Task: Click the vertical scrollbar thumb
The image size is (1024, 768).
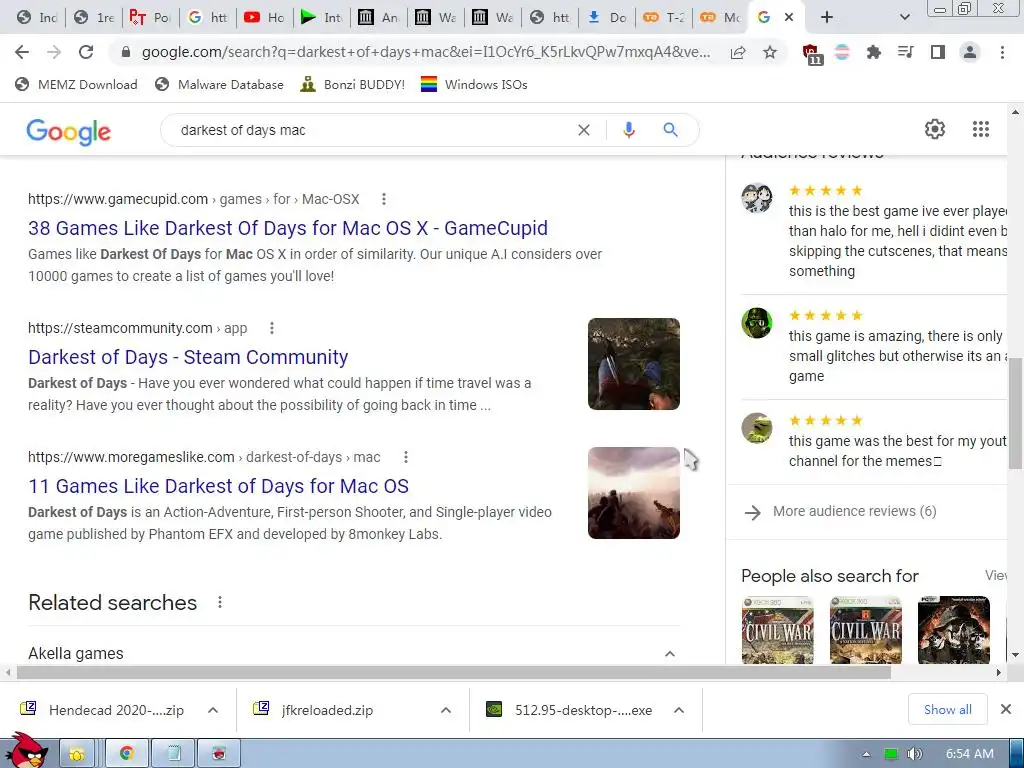Action: click(x=1015, y=412)
